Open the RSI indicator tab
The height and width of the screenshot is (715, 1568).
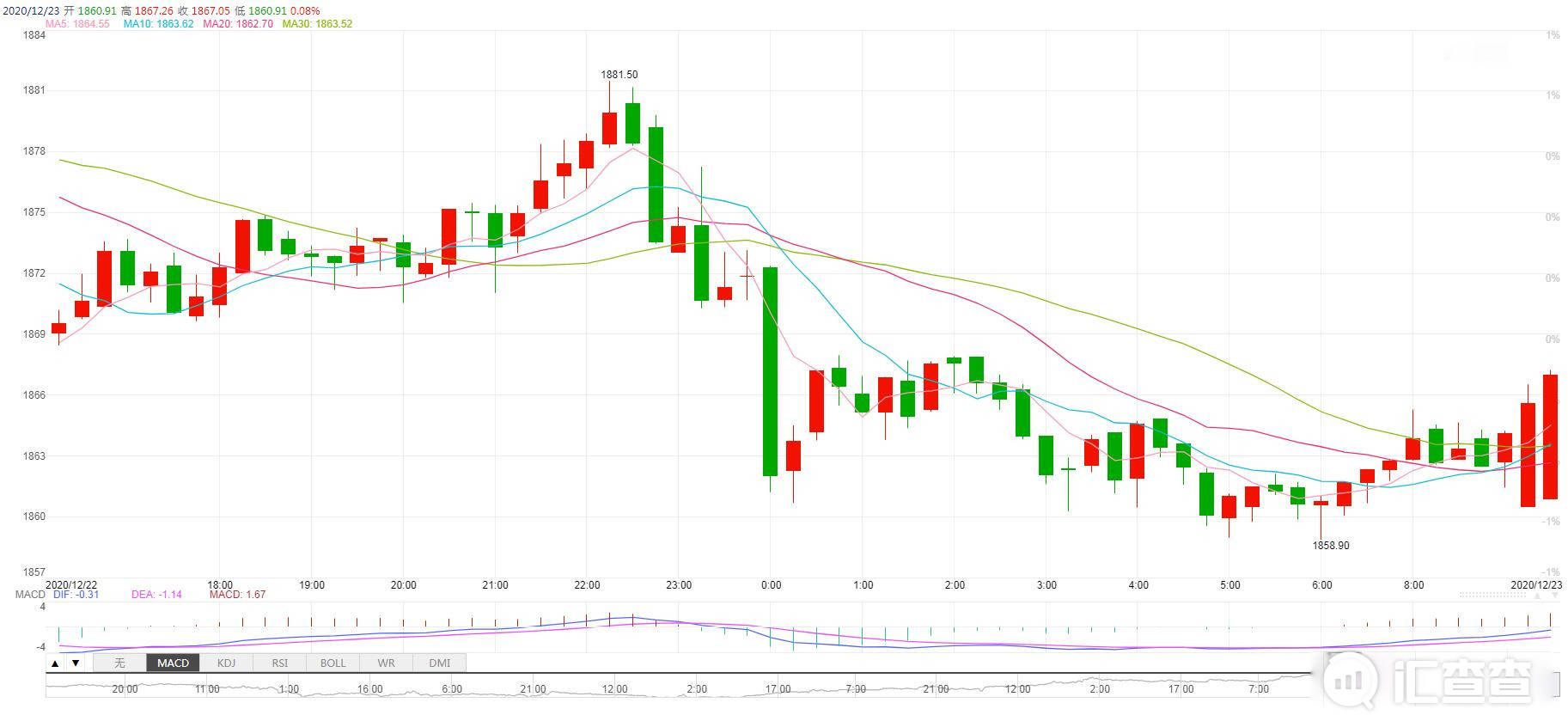(279, 663)
